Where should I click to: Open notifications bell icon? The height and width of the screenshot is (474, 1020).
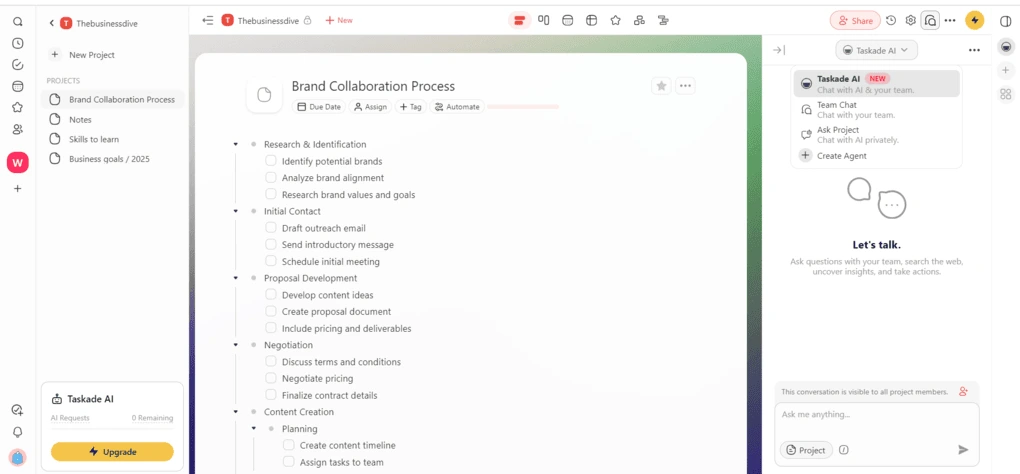[18, 432]
